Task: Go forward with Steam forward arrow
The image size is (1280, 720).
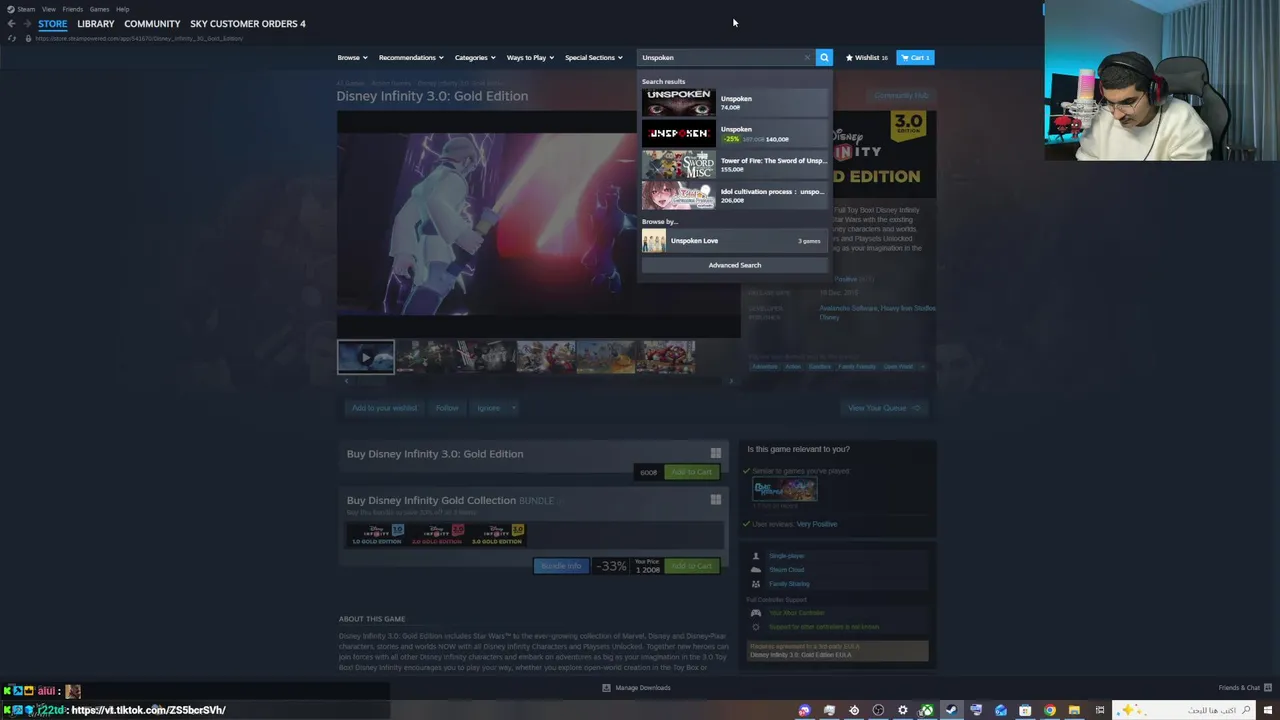Action: pyautogui.click(x=27, y=23)
